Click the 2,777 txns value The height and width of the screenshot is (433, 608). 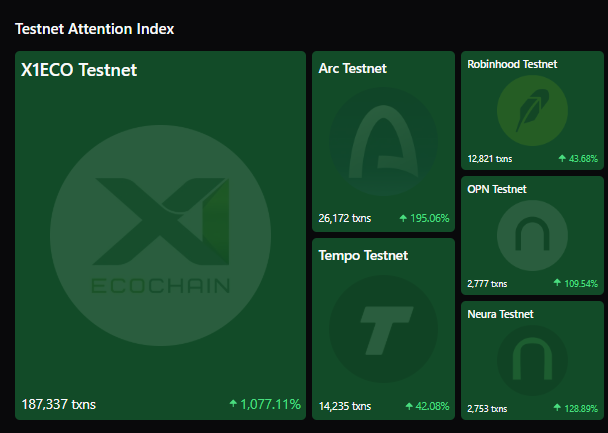pos(487,284)
